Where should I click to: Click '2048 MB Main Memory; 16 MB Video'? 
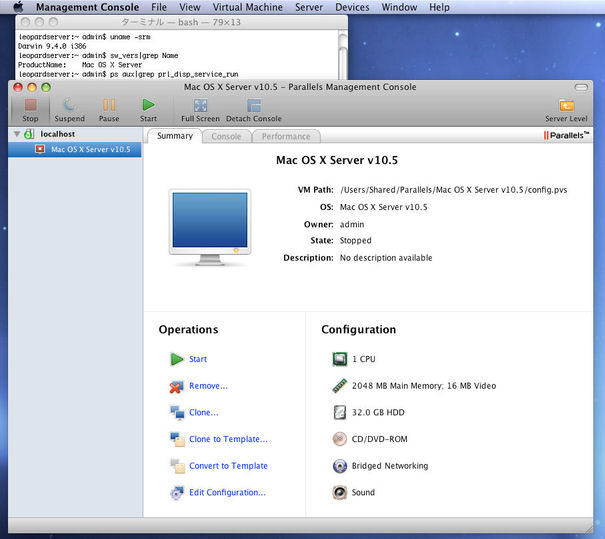(424, 386)
